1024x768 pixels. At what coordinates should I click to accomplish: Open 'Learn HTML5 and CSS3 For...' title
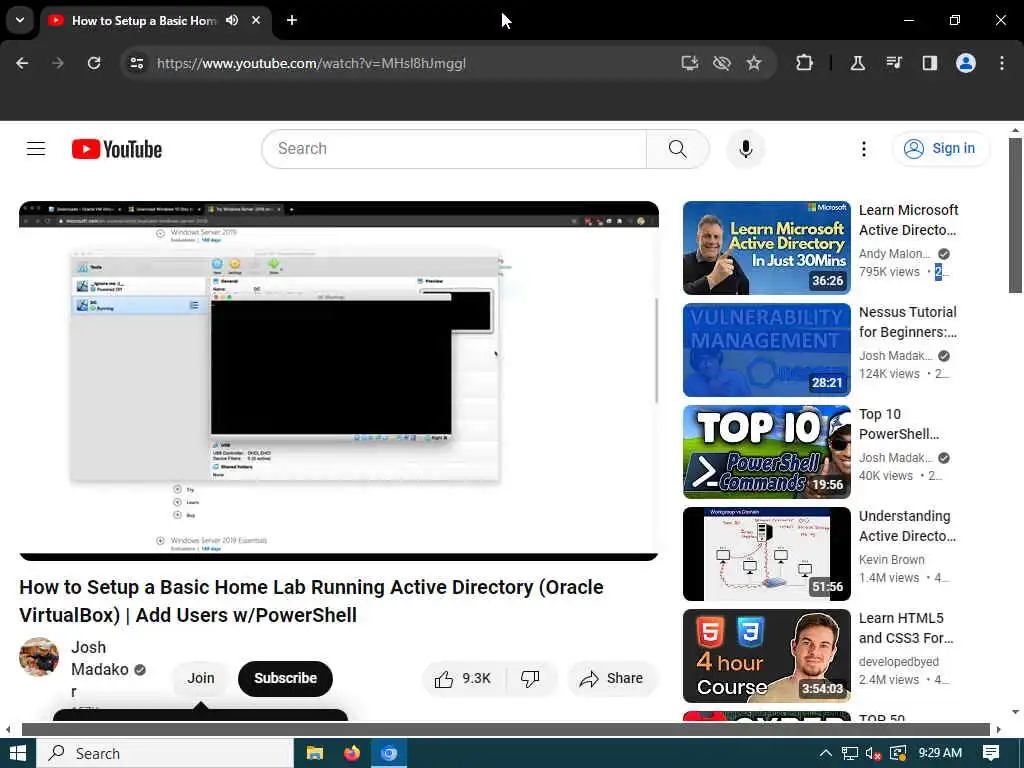pyautogui.click(x=906, y=628)
